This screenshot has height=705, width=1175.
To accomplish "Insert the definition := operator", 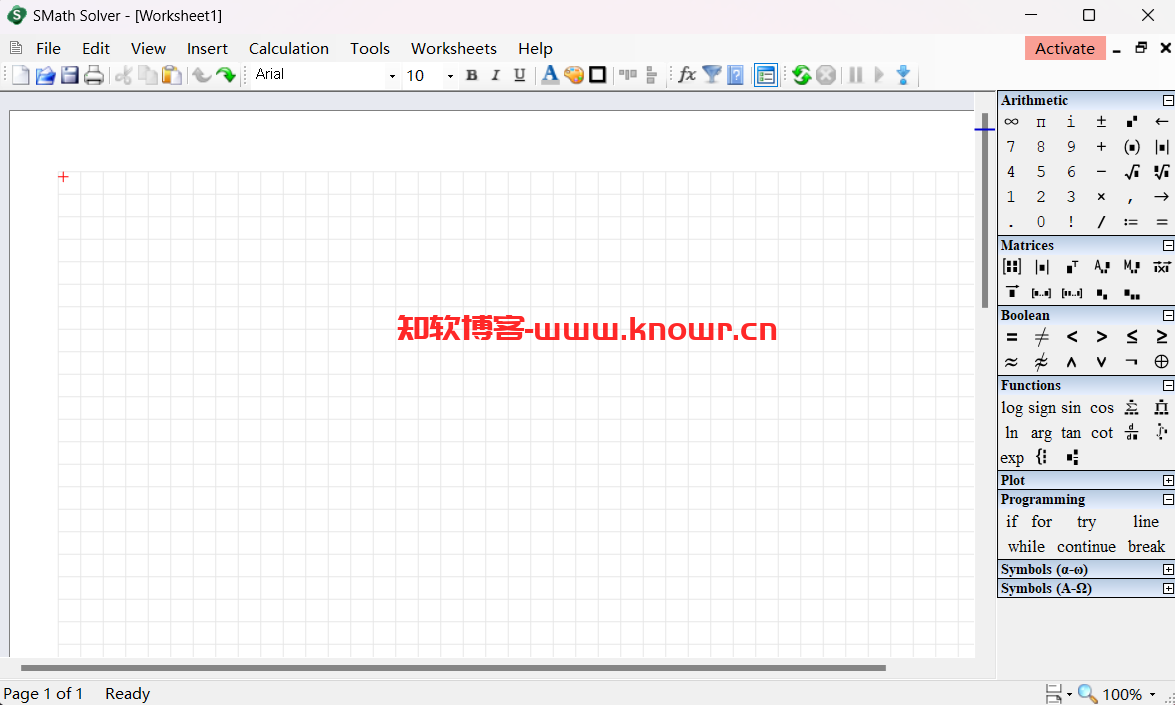I will click(x=1132, y=222).
